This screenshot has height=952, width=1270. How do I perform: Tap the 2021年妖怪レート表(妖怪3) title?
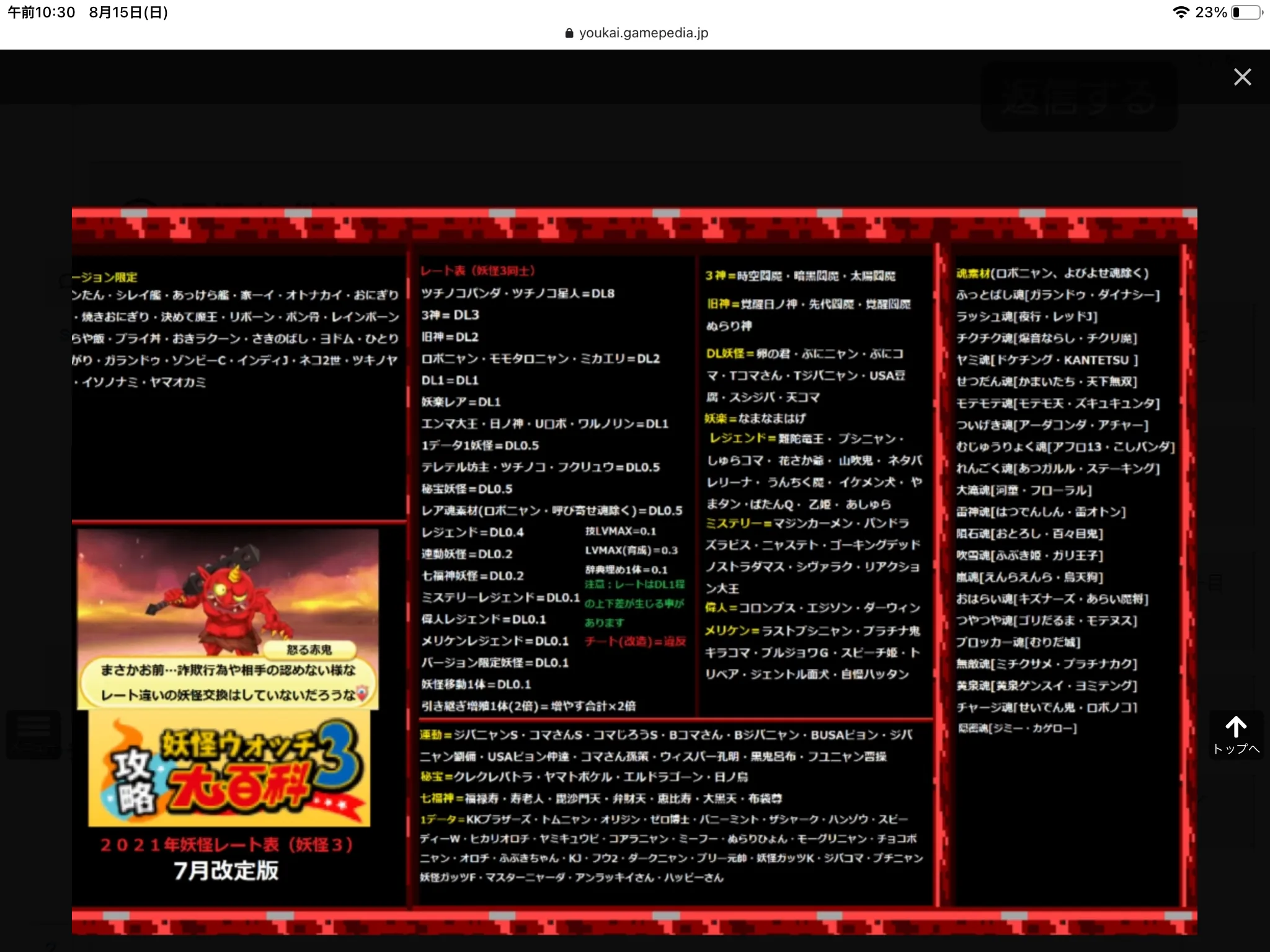coord(227,844)
